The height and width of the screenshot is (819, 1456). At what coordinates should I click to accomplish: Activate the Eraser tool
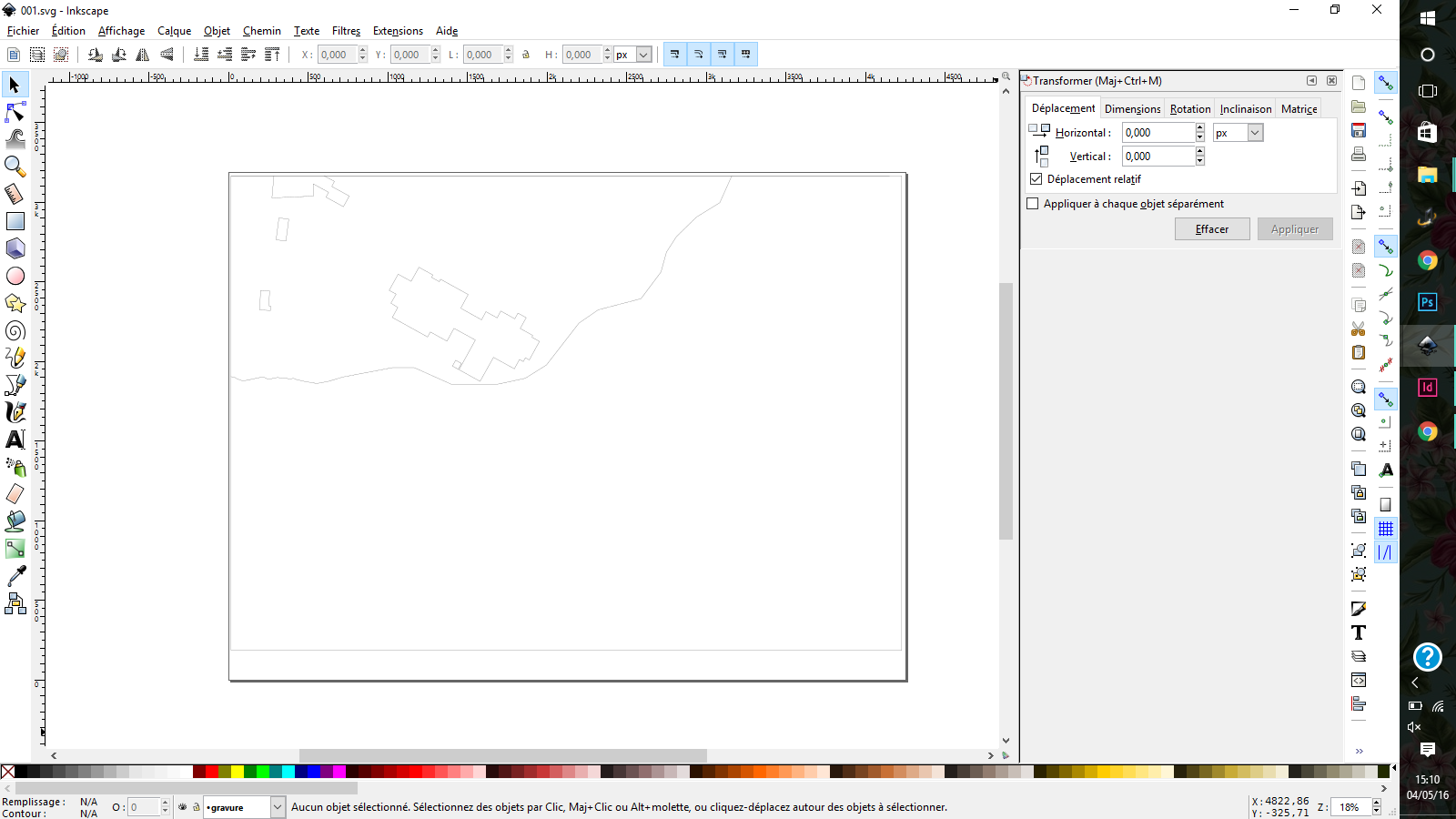click(15, 494)
